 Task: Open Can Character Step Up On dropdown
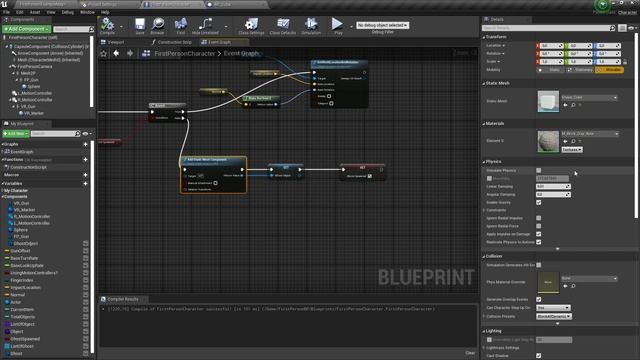coord(553,307)
